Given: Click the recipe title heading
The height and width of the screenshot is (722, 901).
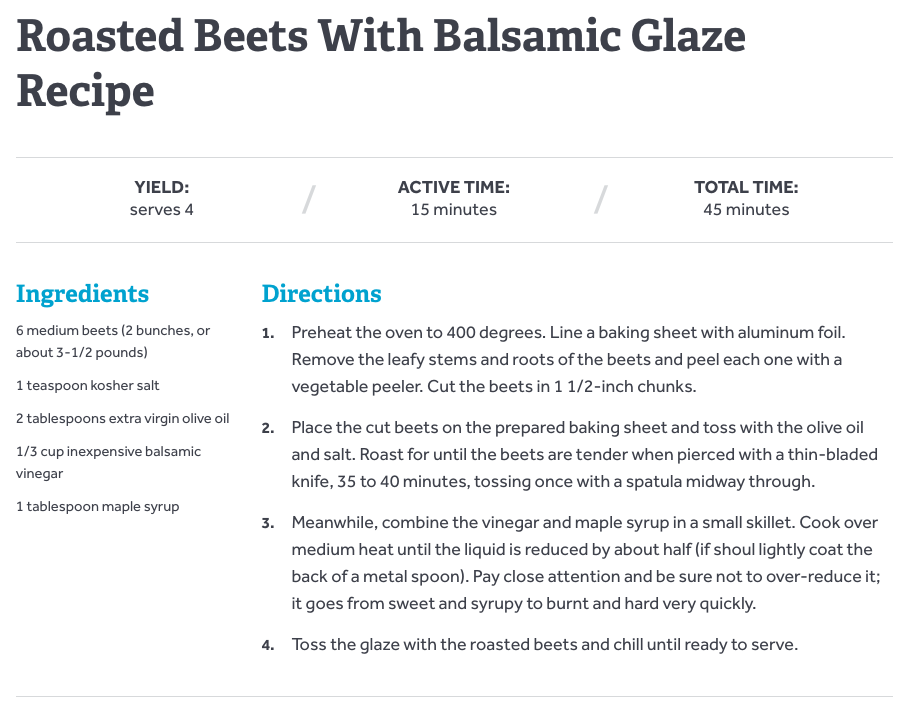Looking at the screenshot, I should point(381,63).
